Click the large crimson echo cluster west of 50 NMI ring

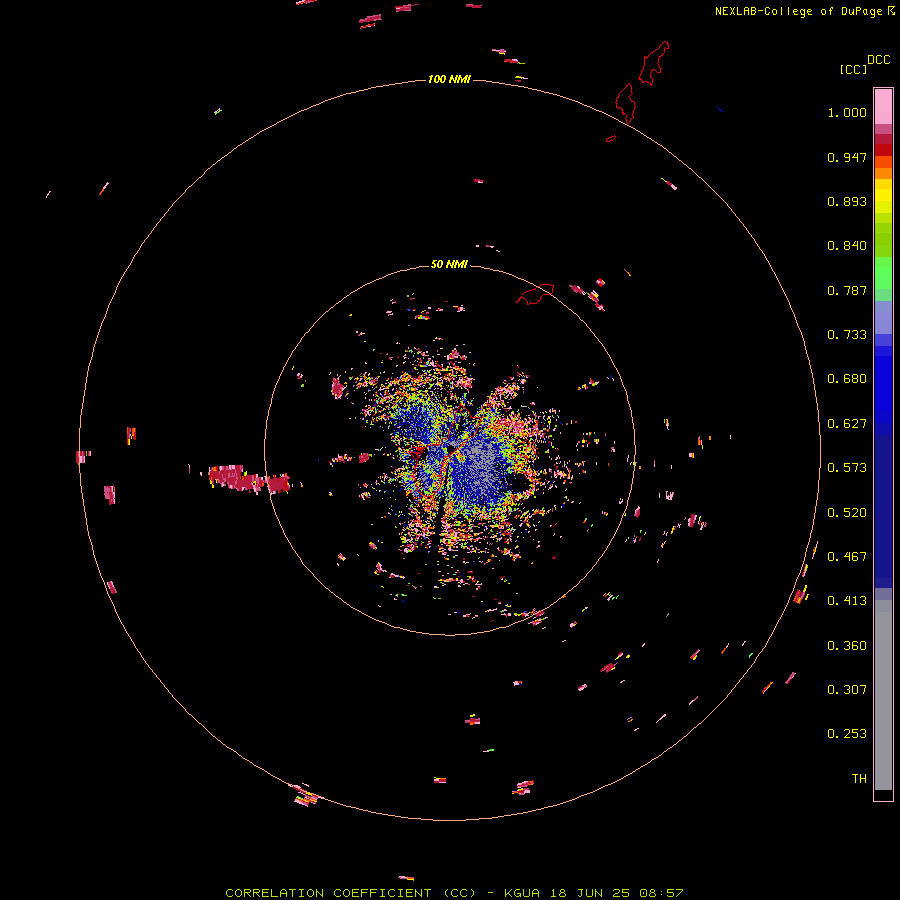[x=250, y=479]
